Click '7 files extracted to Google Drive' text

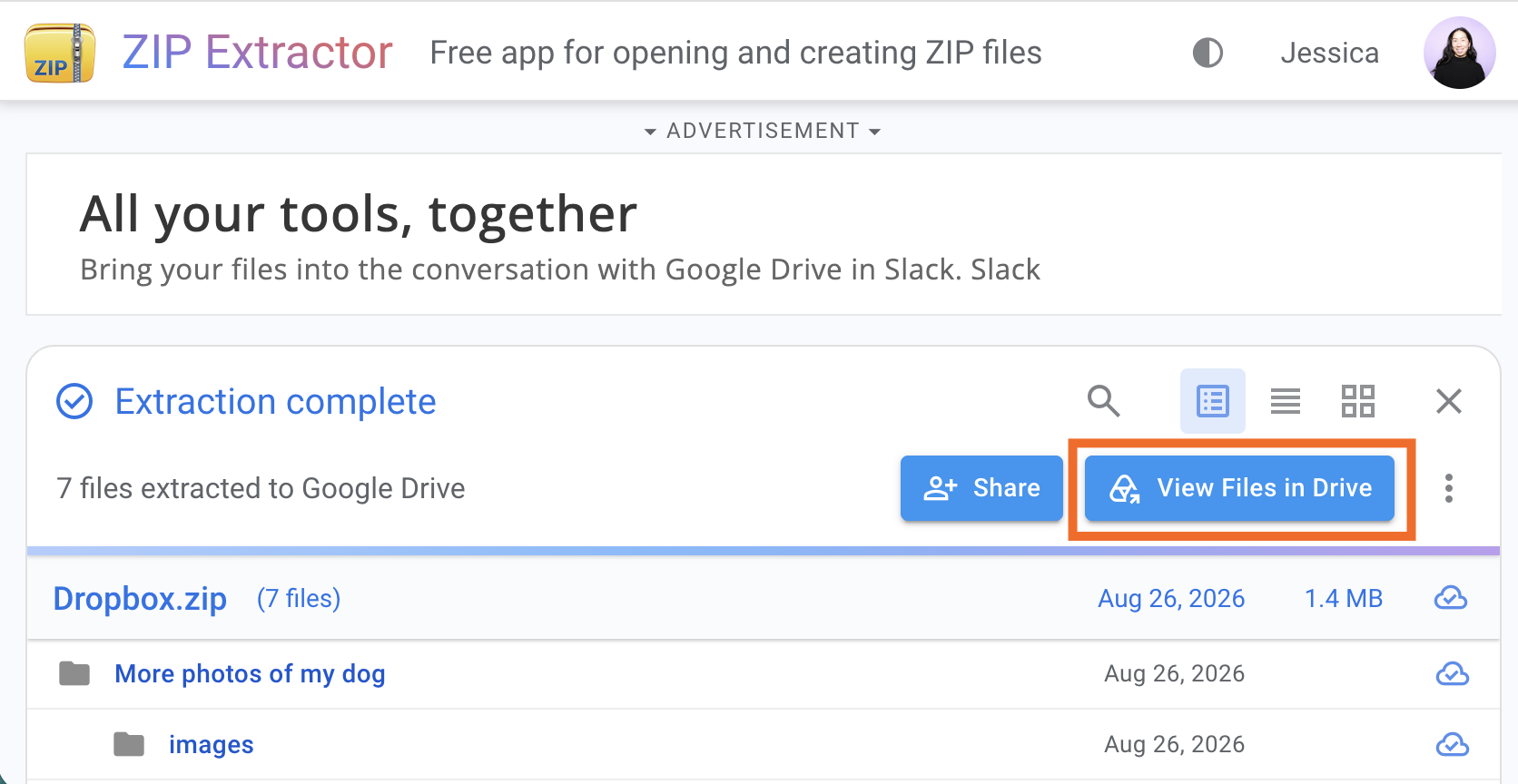tap(261, 488)
